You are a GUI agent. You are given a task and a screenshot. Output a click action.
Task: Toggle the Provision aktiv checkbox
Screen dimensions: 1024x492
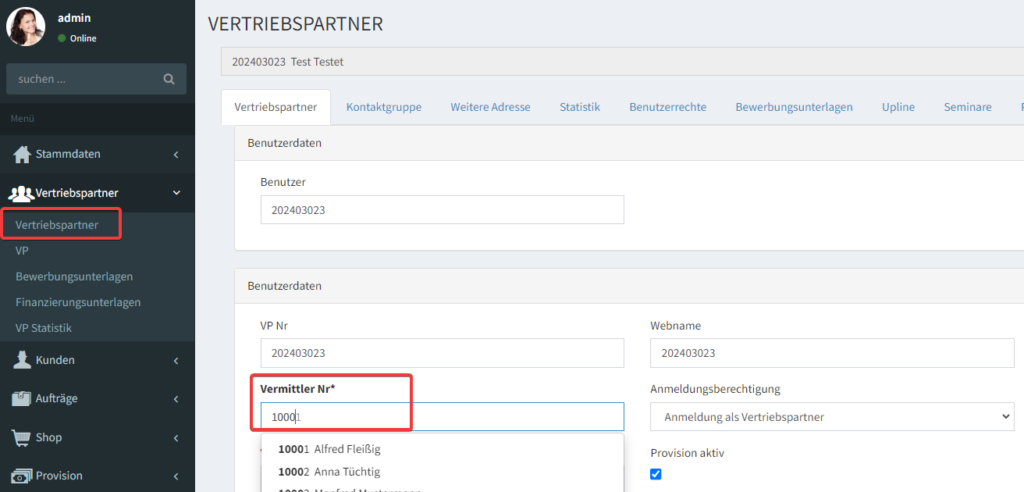[656, 474]
